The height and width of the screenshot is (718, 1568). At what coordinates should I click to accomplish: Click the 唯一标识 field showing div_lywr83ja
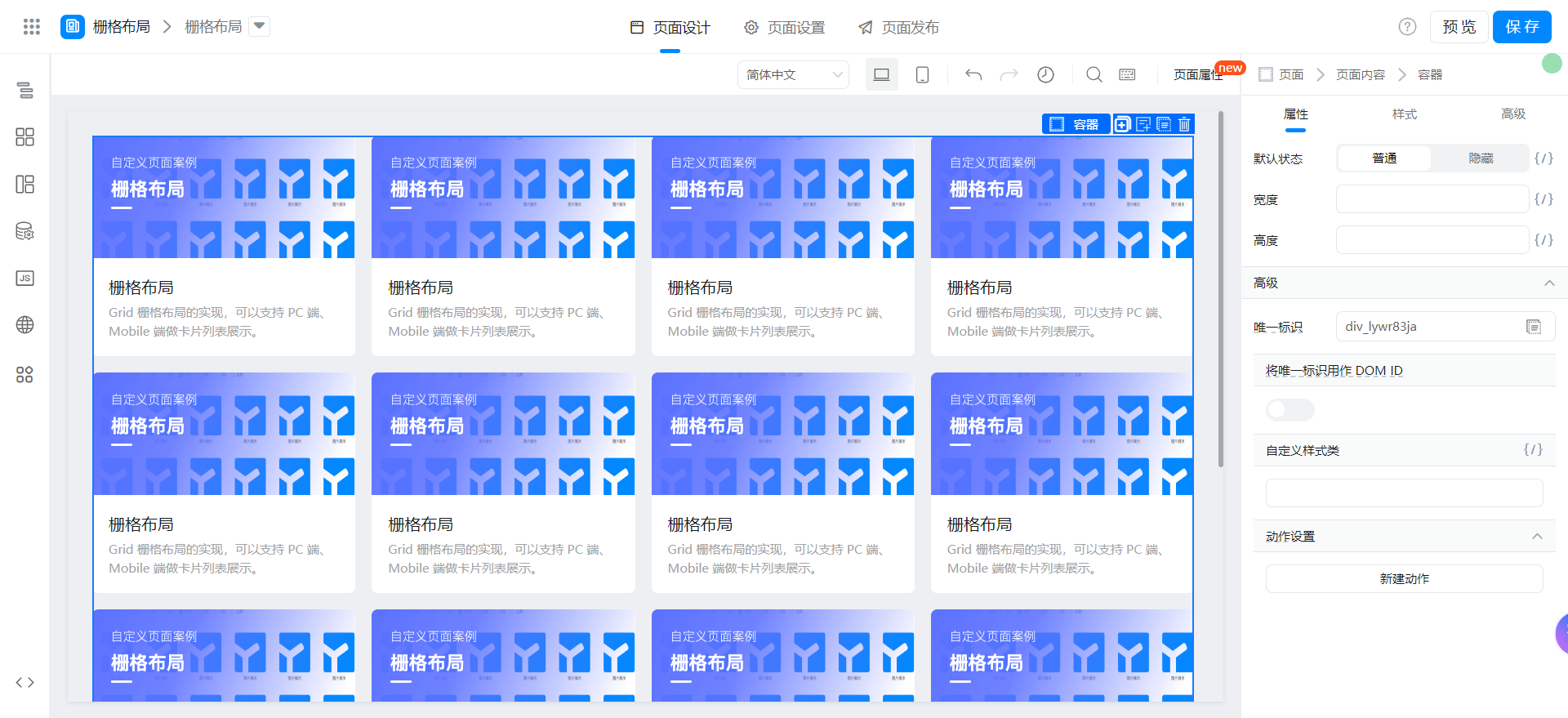click(1445, 327)
